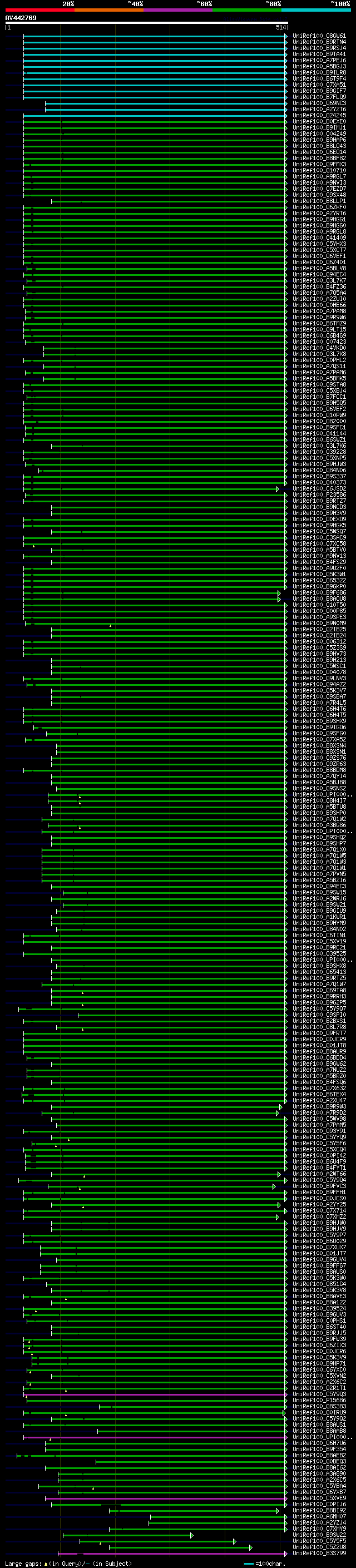The height and width of the screenshot is (1568, 356).
Task: Click the purple alignment bar for UniRef100_C5XVE9
Action: [x=166, y=1498]
